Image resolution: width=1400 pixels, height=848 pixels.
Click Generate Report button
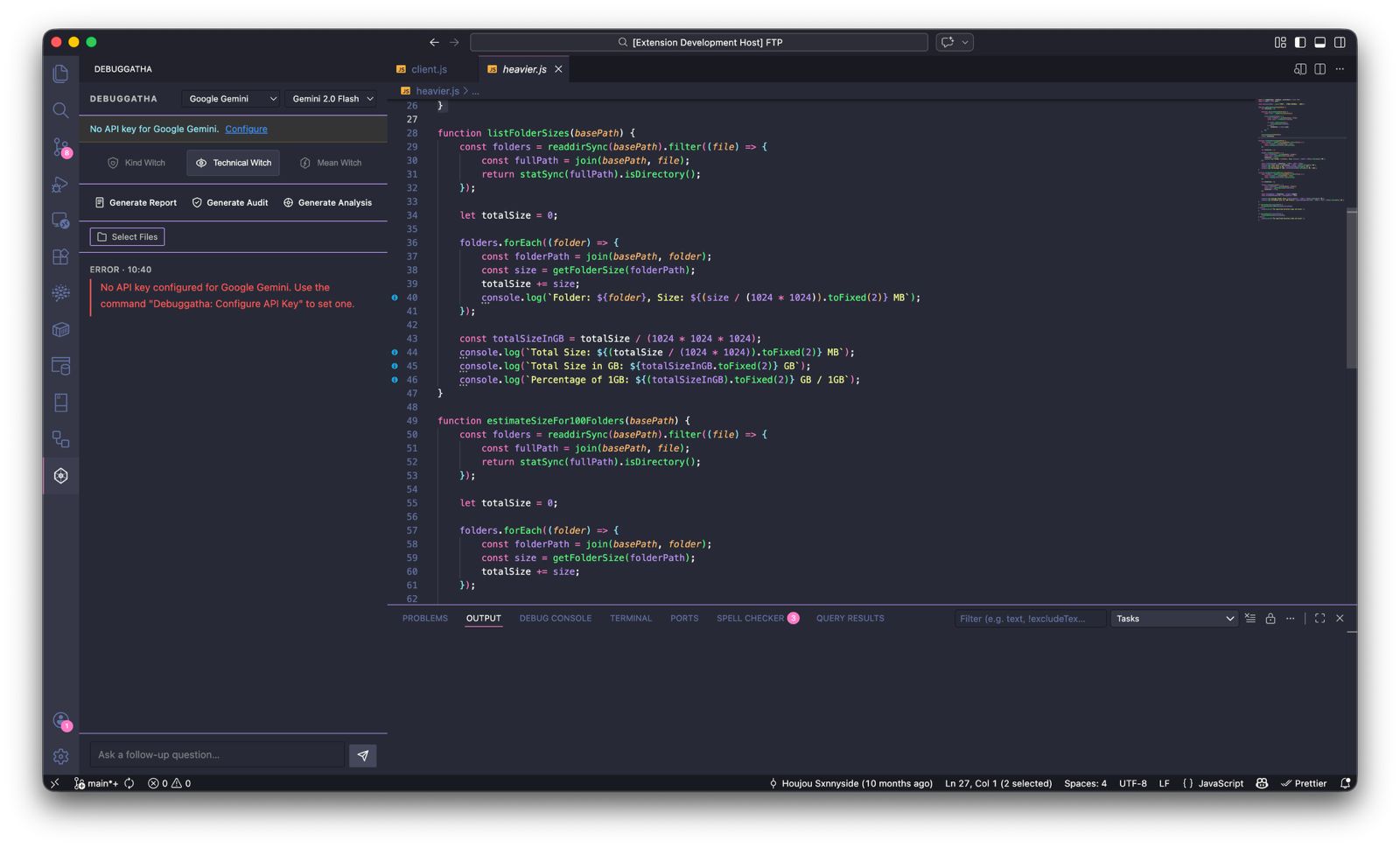point(136,203)
